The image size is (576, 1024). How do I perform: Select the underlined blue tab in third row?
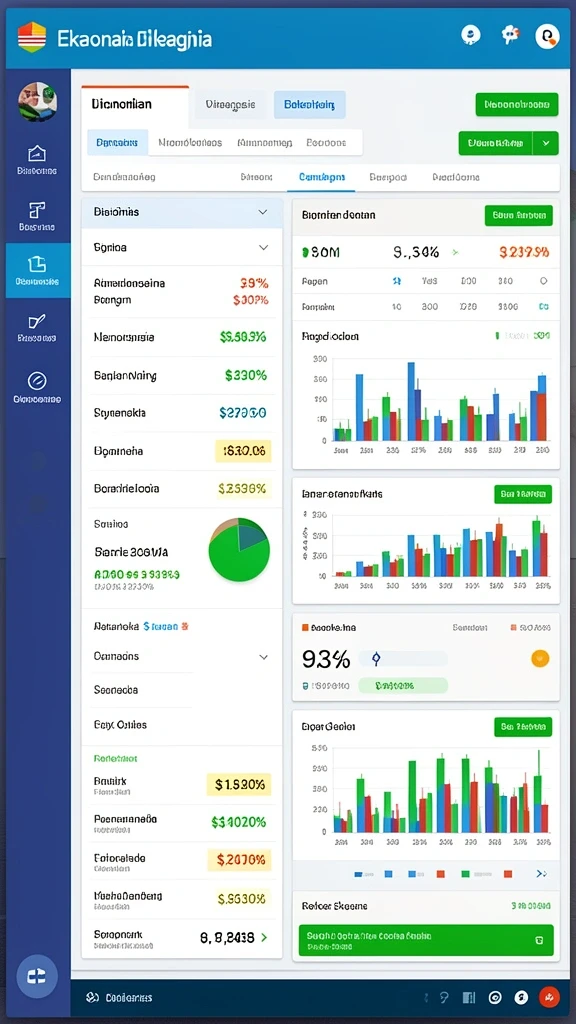click(x=322, y=177)
